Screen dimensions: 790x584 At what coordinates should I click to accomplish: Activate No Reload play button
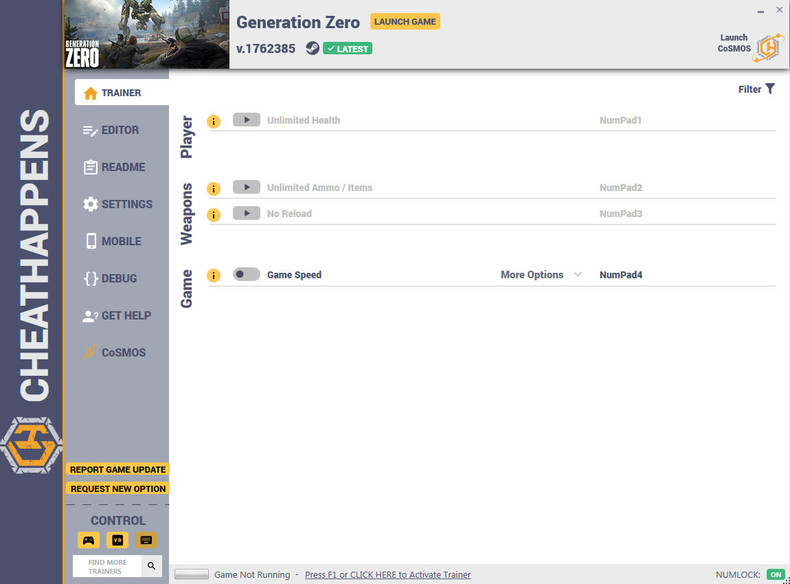[246, 213]
